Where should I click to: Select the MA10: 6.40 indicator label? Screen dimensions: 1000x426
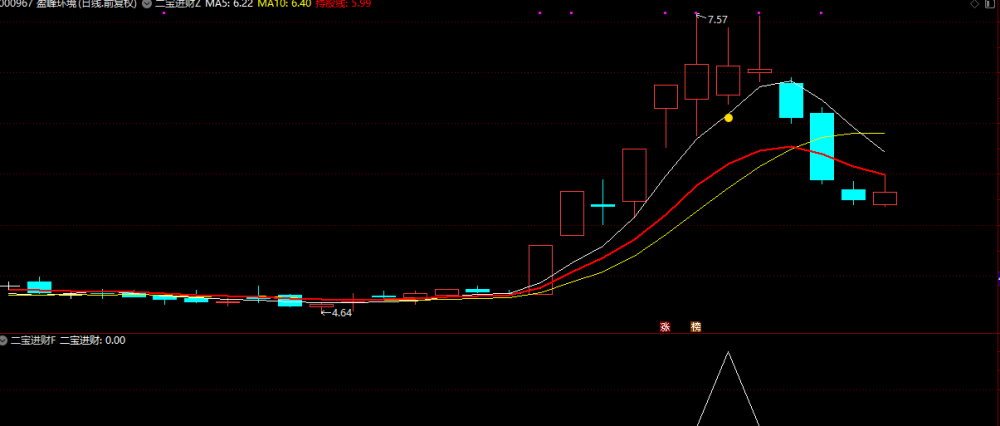tap(284, 4)
